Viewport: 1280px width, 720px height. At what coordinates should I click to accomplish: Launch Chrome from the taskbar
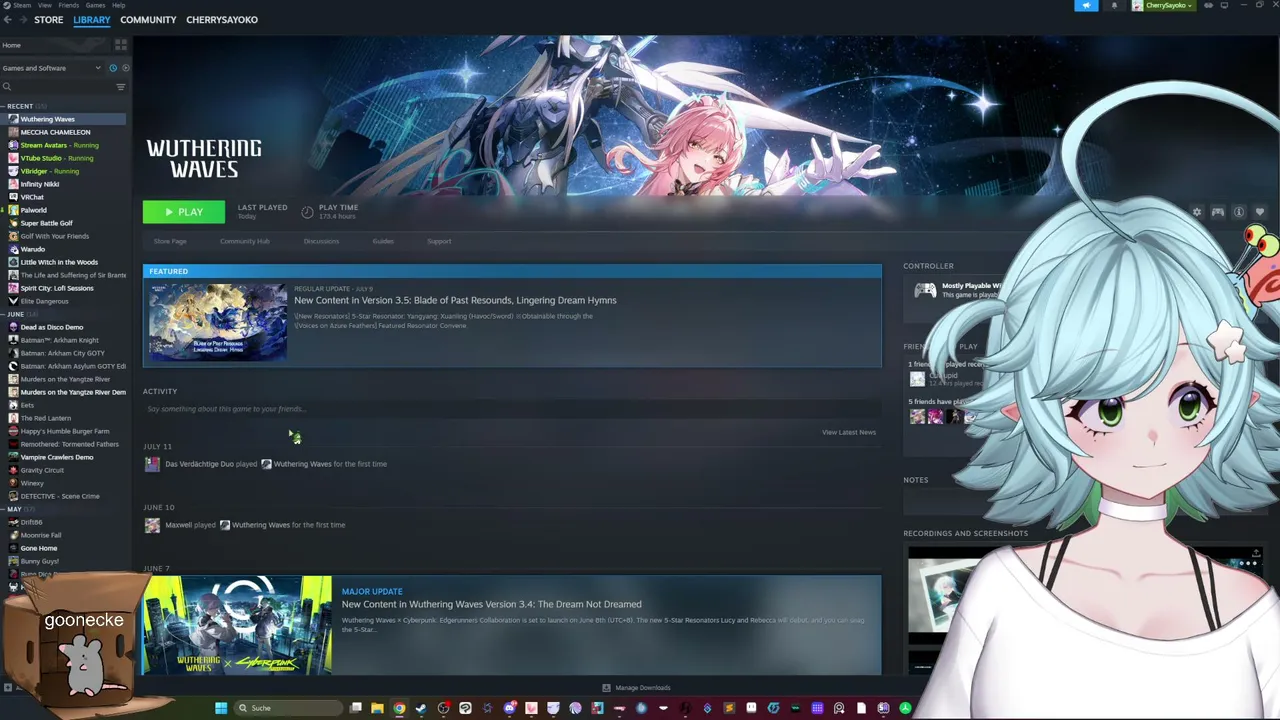399,708
